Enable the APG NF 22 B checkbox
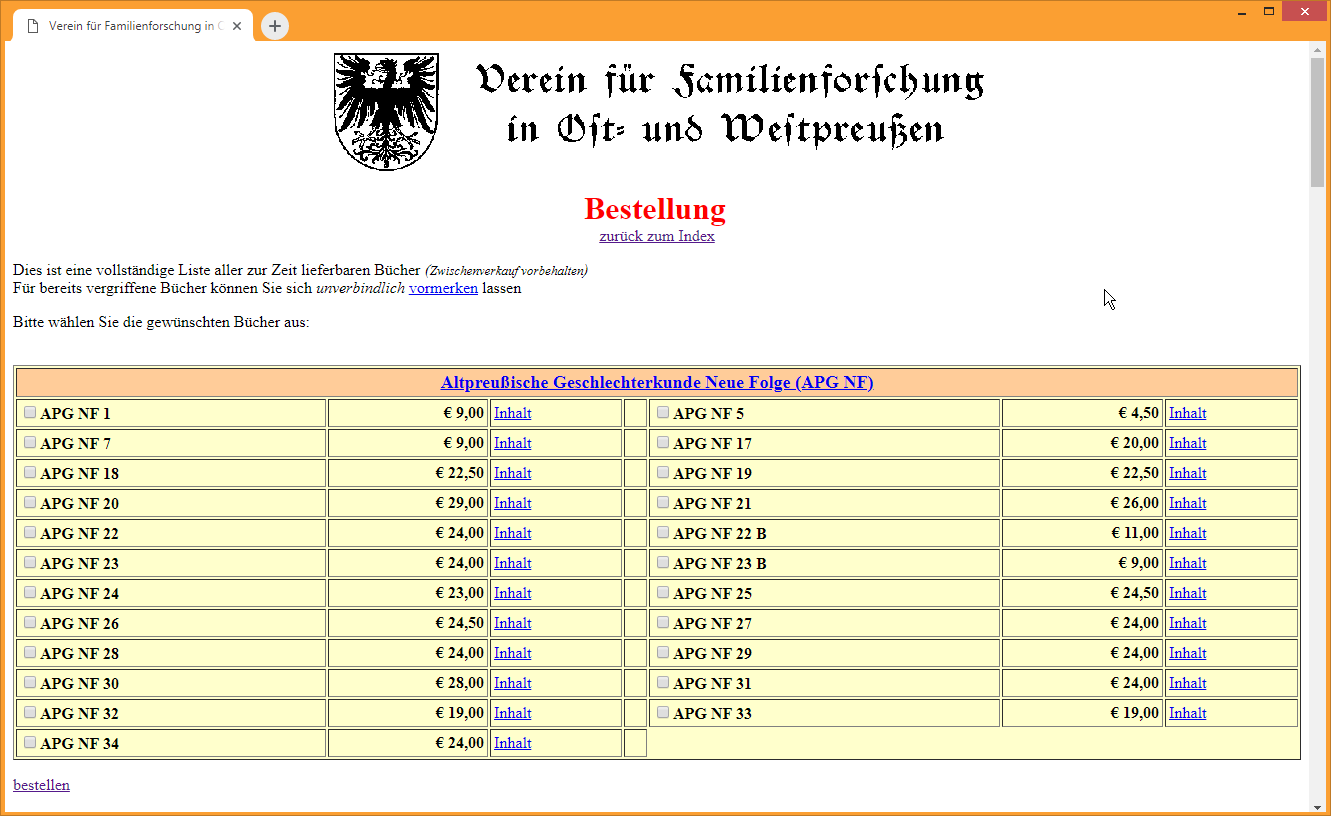 tap(662, 532)
